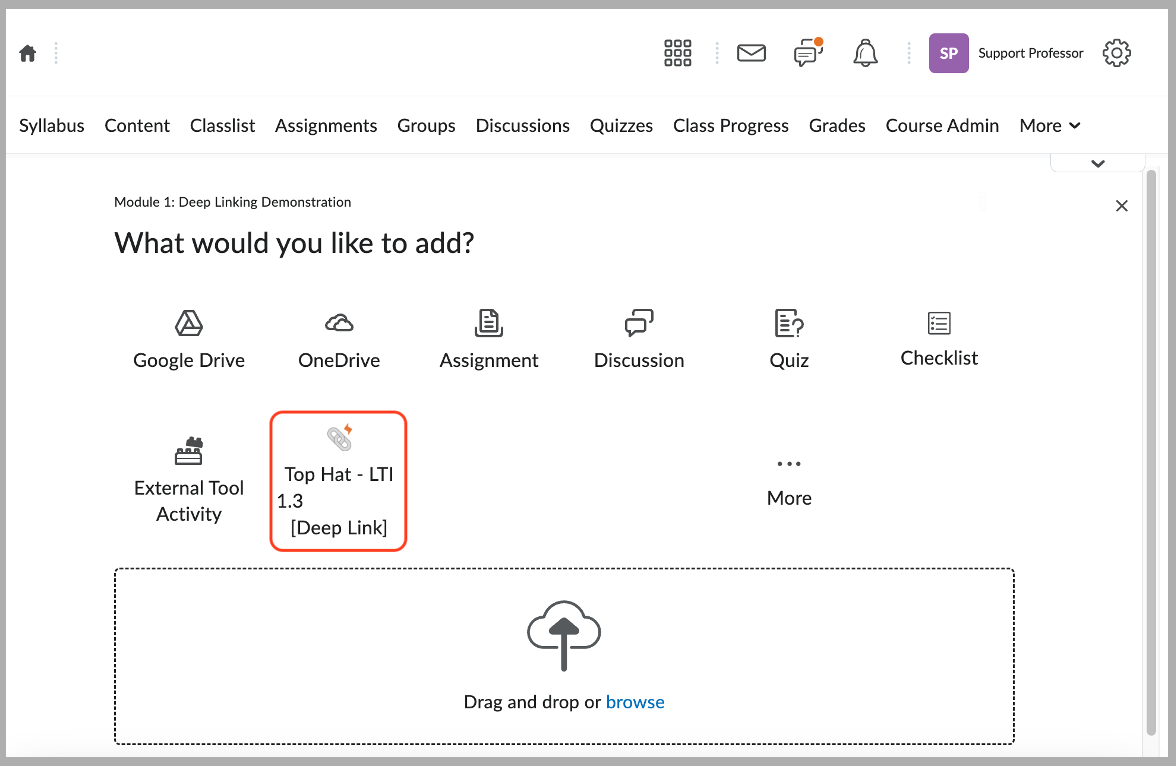Open the notifications bell

[x=865, y=53]
